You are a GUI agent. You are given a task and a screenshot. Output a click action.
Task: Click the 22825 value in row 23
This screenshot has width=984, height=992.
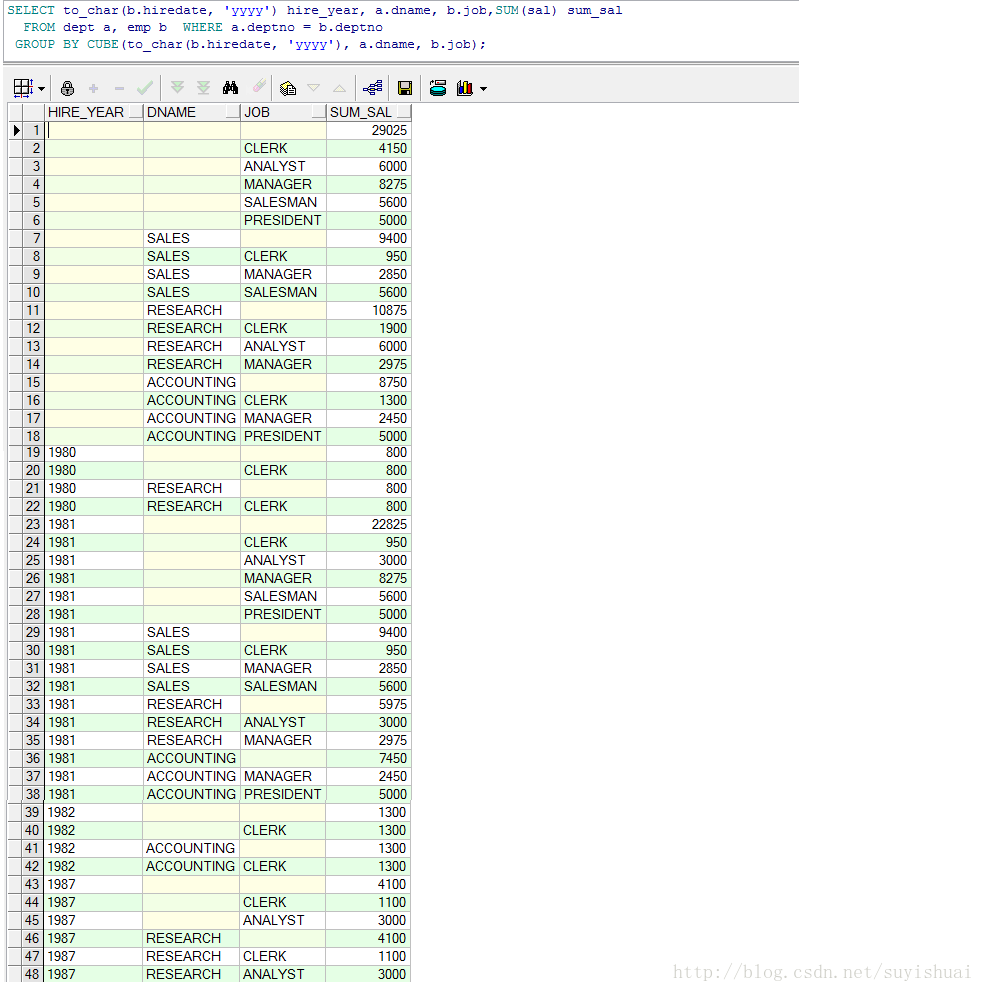point(369,524)
